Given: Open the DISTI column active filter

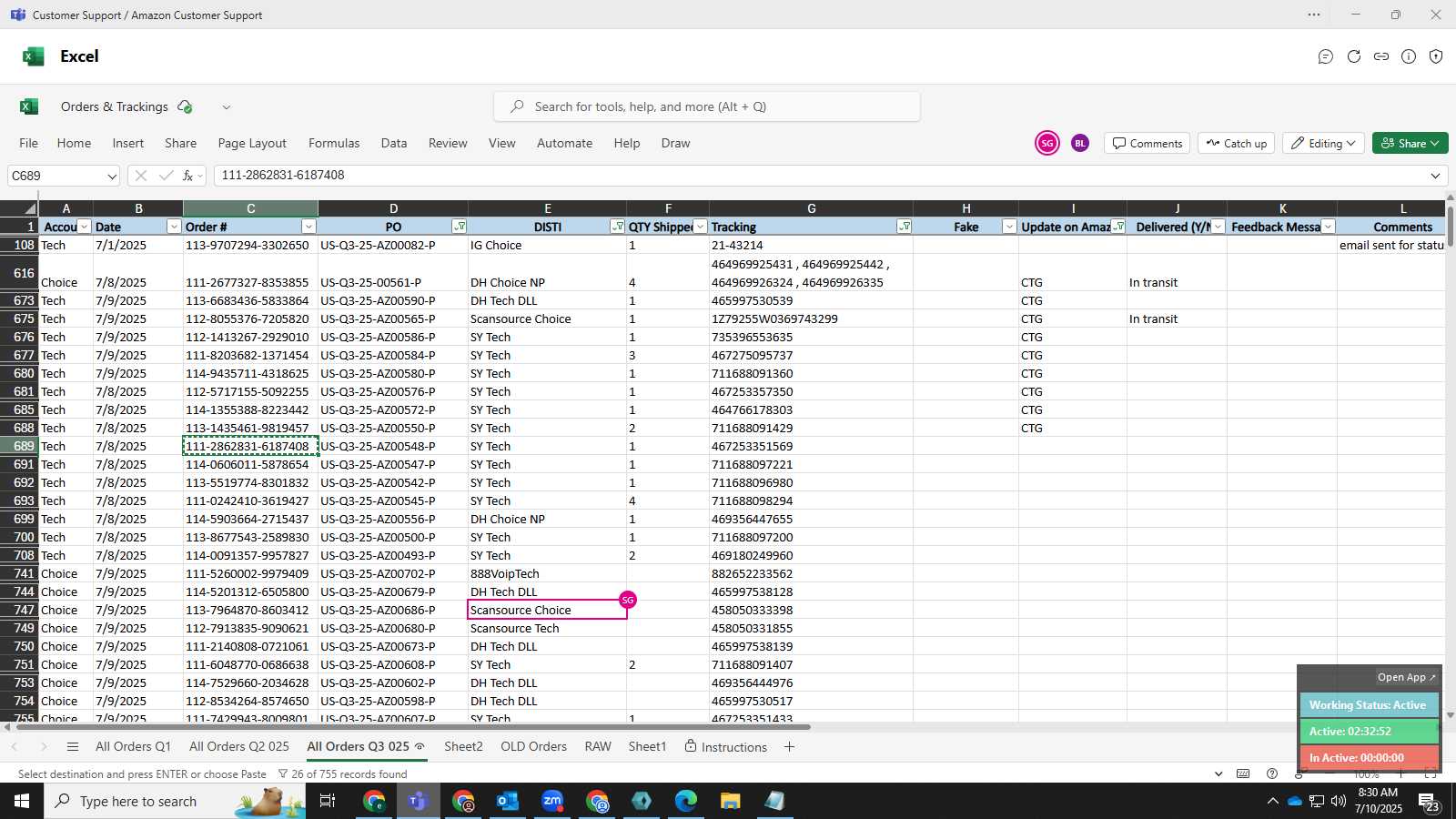Looking at the screenshot, I should [617, 227].
